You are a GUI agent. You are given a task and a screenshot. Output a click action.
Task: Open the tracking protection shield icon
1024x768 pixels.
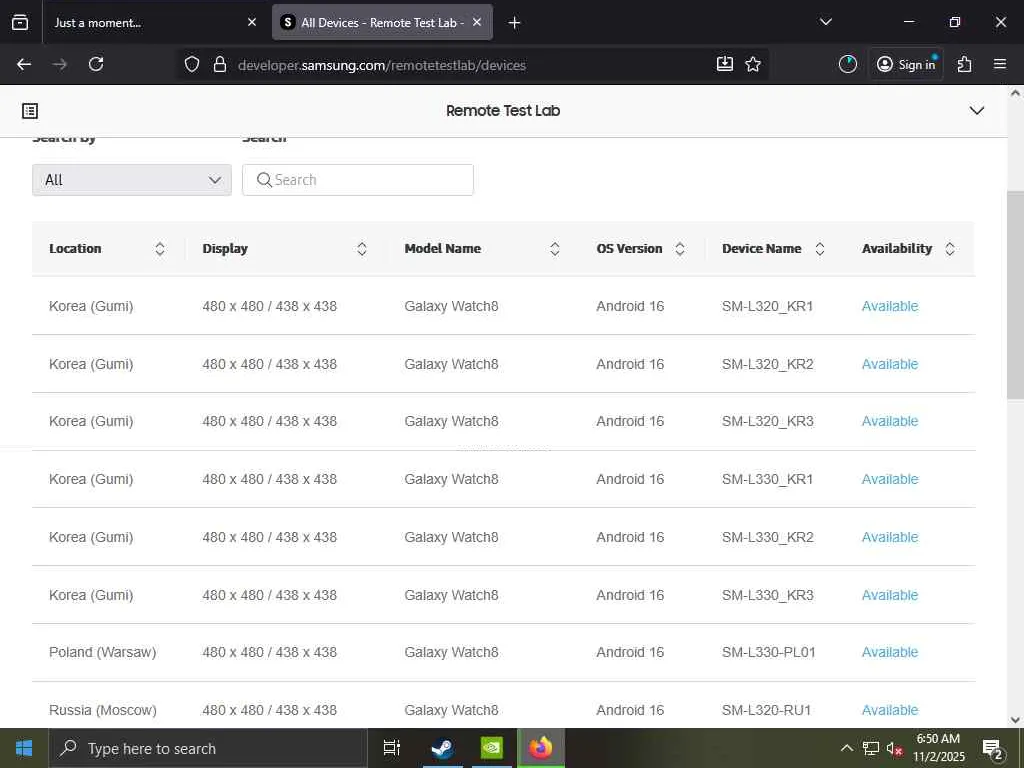point(191,64)
